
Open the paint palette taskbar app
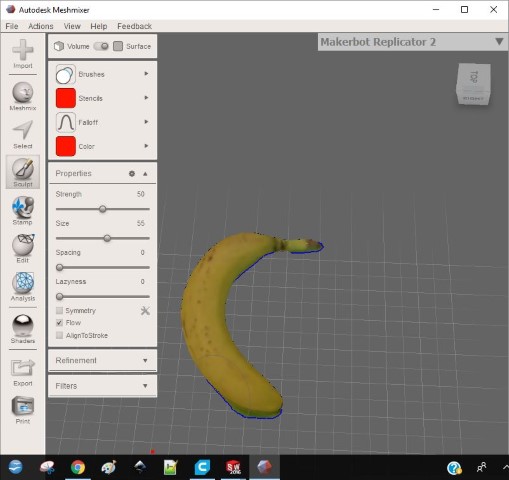point(109,467)
